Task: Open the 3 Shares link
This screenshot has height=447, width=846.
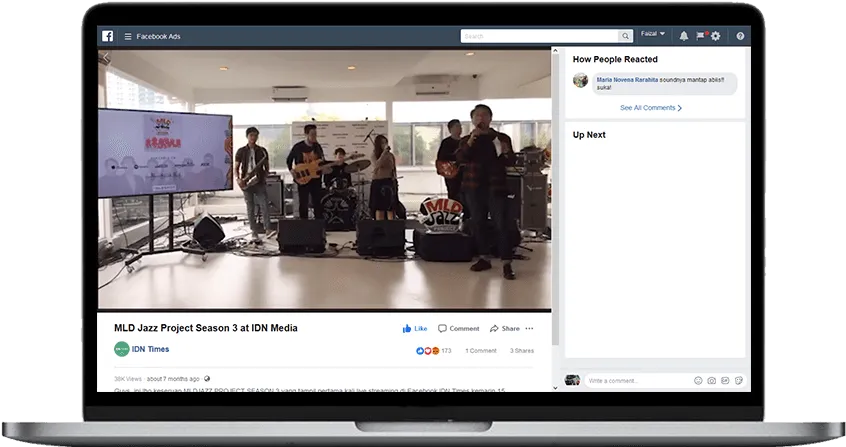Action: pyautogui.click(x=522, y=351)
